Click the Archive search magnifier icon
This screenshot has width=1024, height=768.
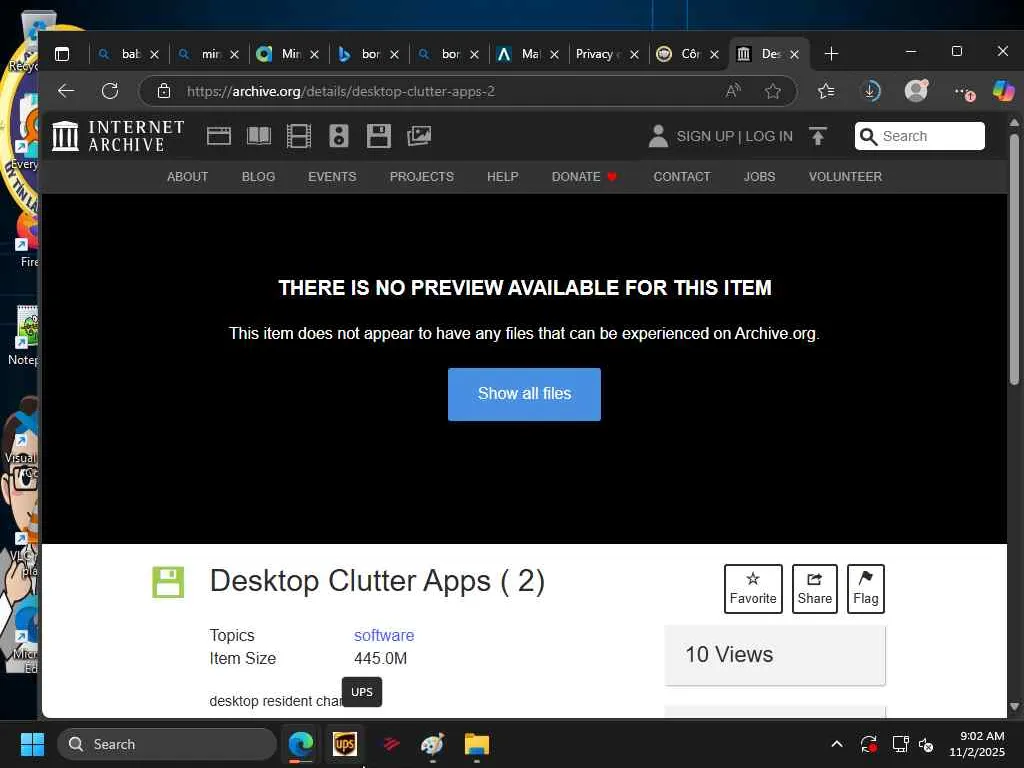pyautogui.click(x=869, y=136)
